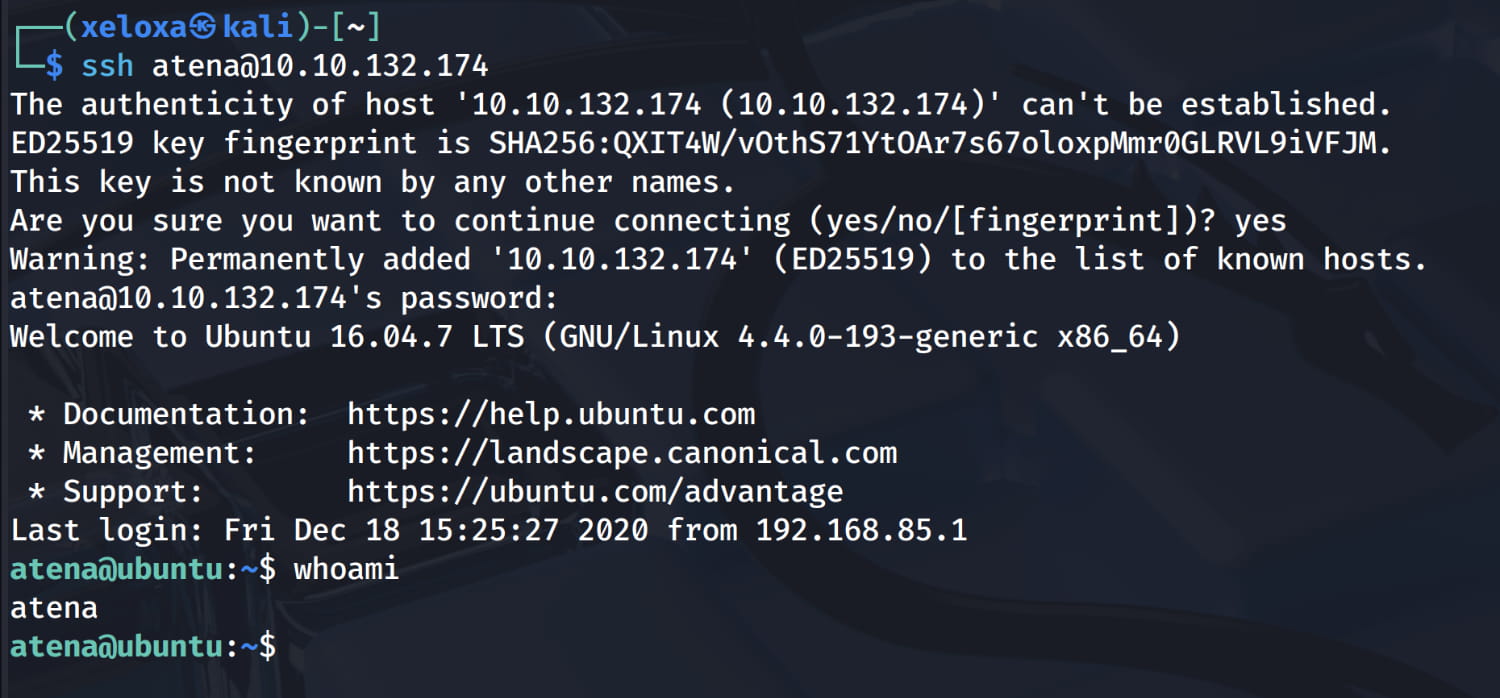Open the landscape.canonical.com management link
1500x698 pixels.
[x=622, y=453]
